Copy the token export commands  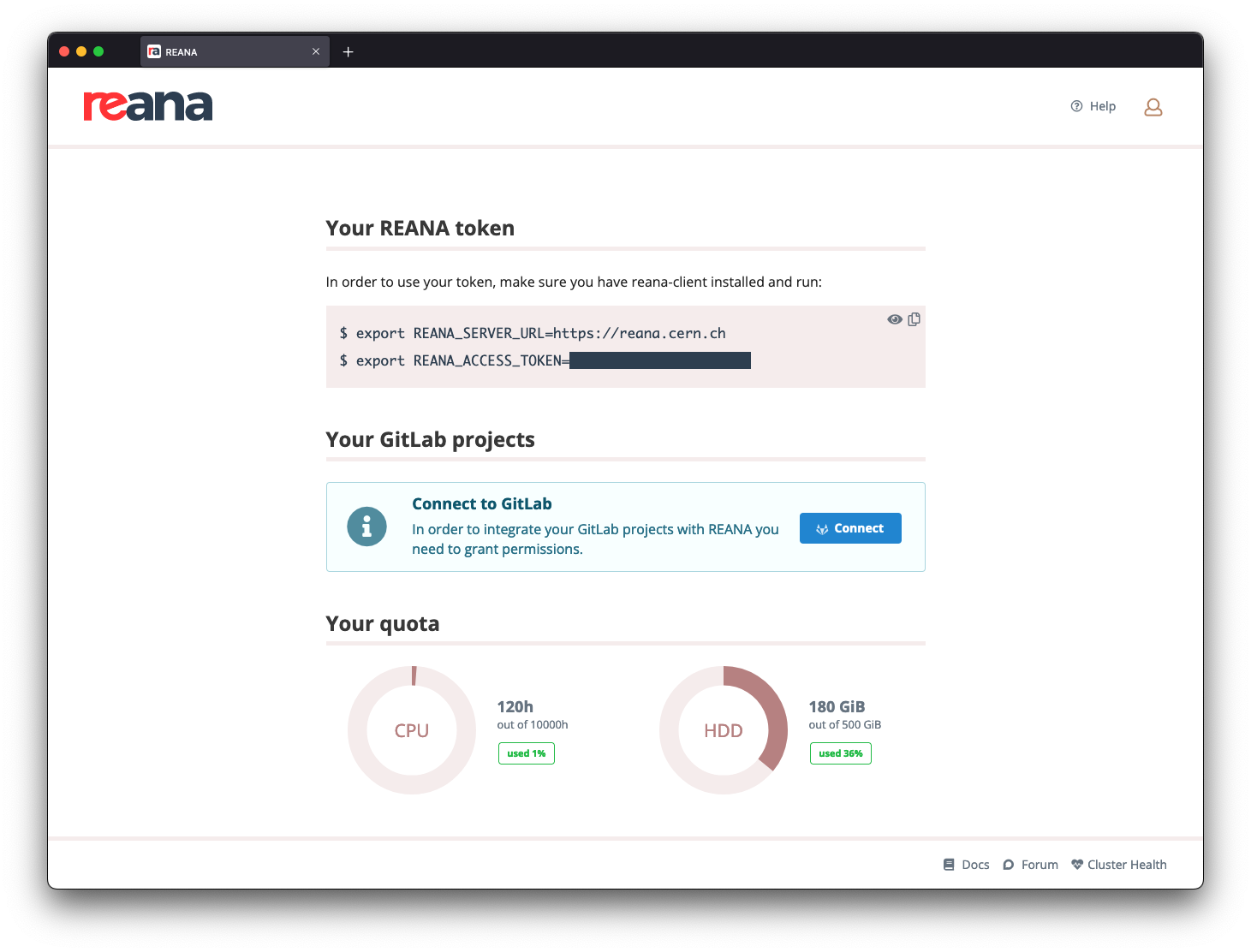click(x=914, y=318)
